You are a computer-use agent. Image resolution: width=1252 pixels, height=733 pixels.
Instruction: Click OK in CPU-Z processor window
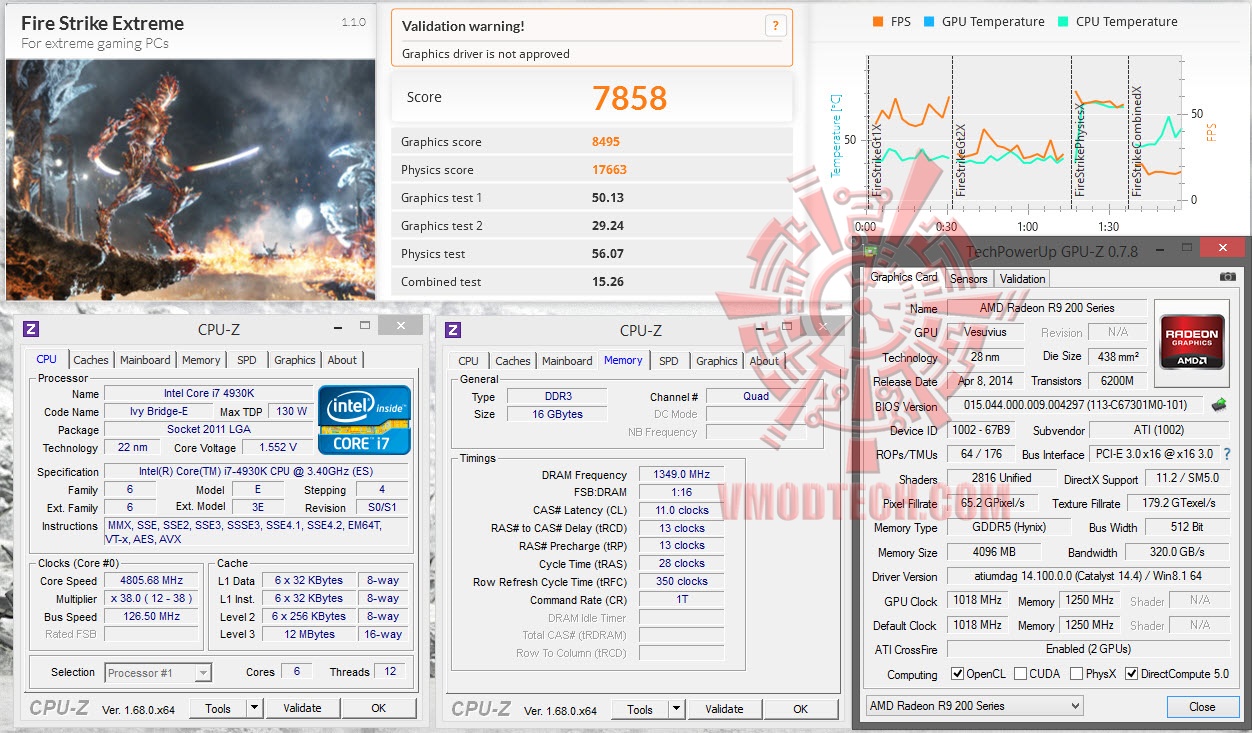click(x=379, y=708)
